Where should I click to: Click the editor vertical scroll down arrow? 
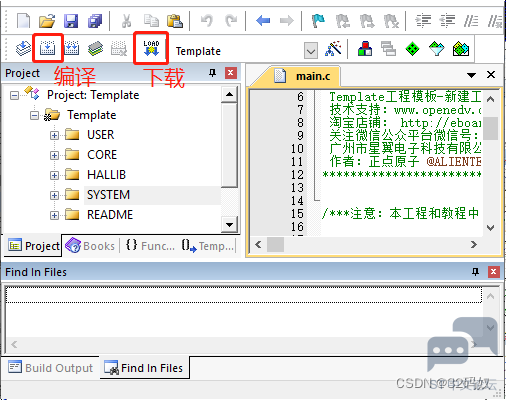click(490, 228)
